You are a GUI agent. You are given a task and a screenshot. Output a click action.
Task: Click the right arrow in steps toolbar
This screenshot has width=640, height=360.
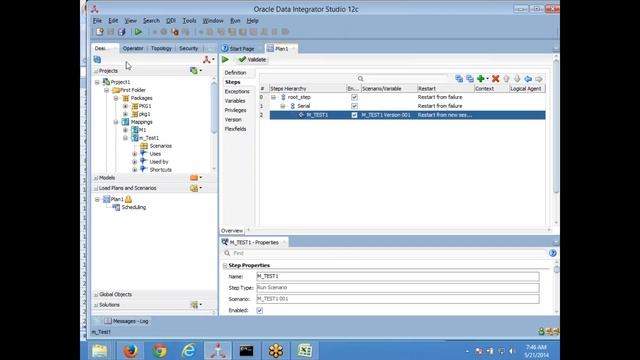point(539,79)
